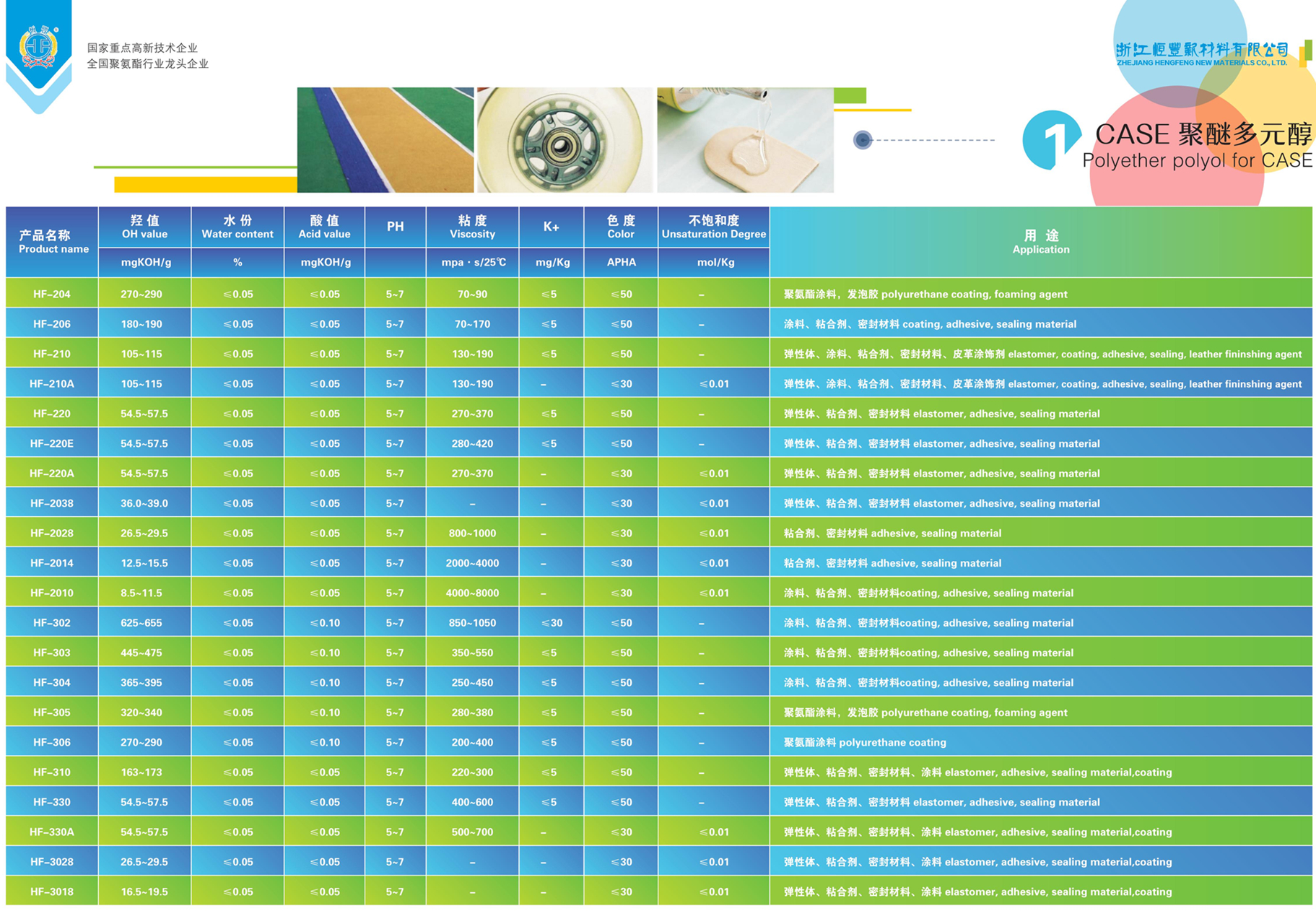1316x911 pixels.
Task: Click the Application column header
Action: tap(1040, 242)
